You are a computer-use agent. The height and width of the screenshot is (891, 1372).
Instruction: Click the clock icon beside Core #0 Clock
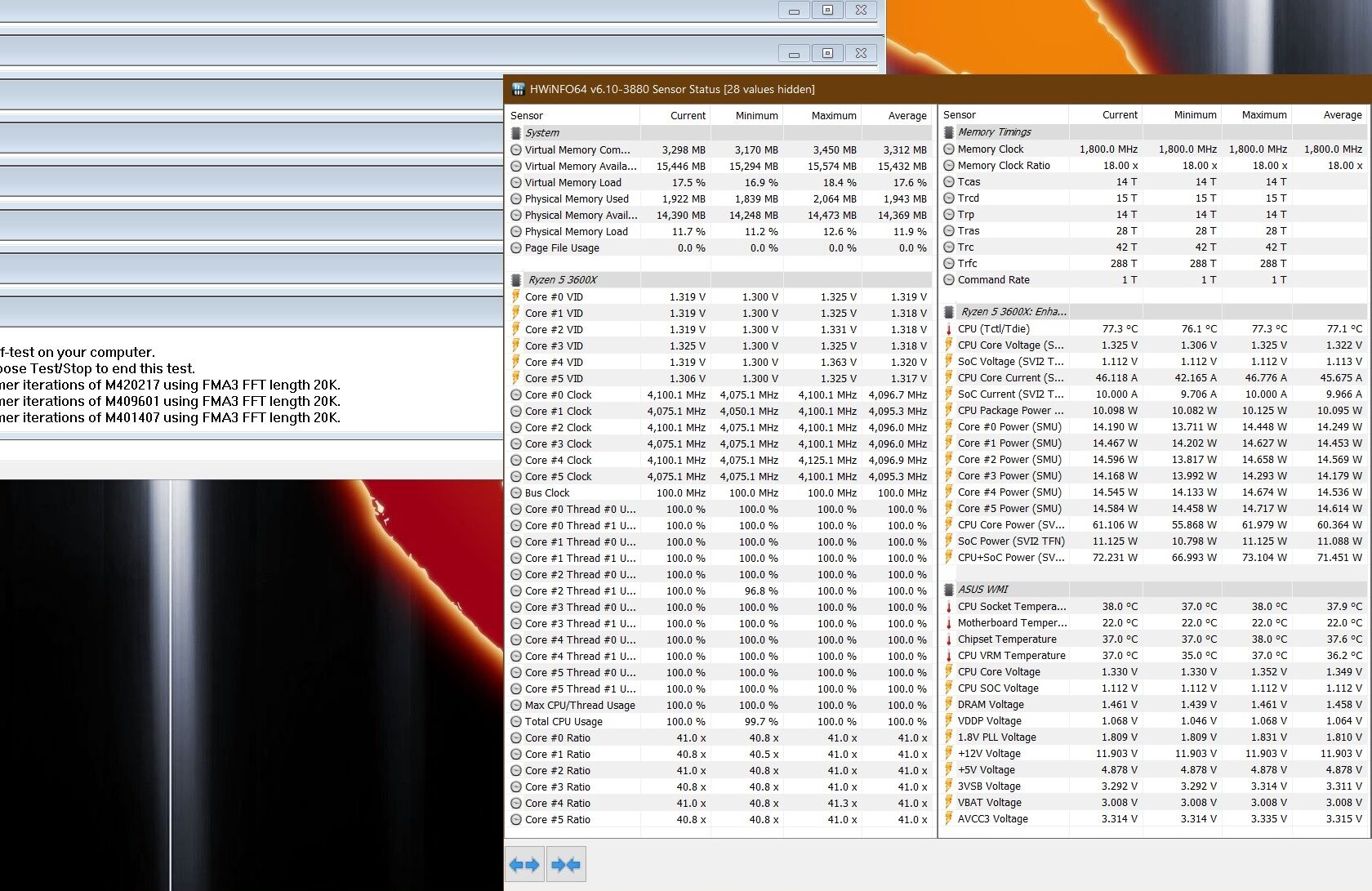[x=515, y=394]
